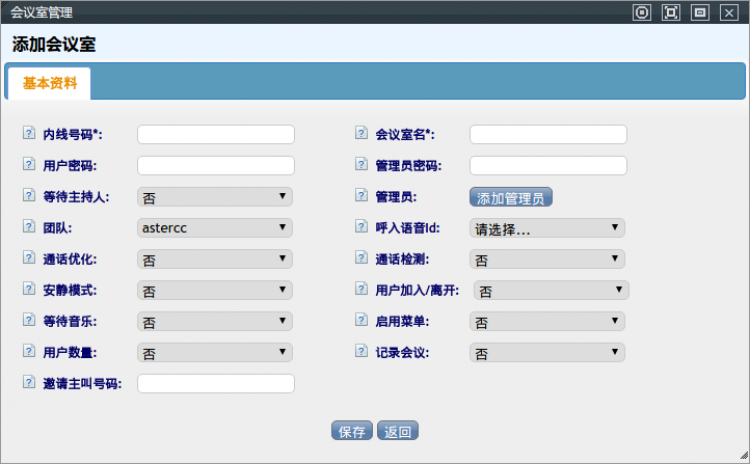Click help icon next to 管理员密码 label
This screenshot has width=750, height=464.
pos(362,165)
